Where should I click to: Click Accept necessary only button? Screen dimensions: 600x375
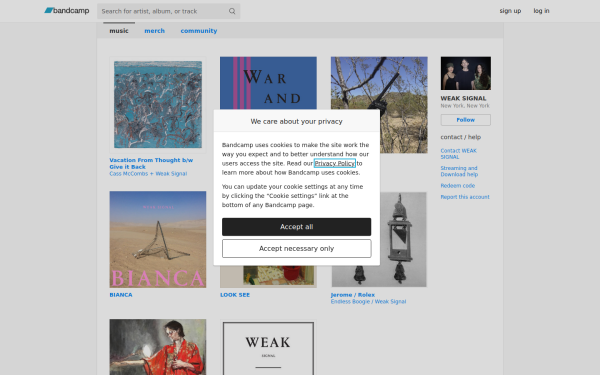click(297, 249)
